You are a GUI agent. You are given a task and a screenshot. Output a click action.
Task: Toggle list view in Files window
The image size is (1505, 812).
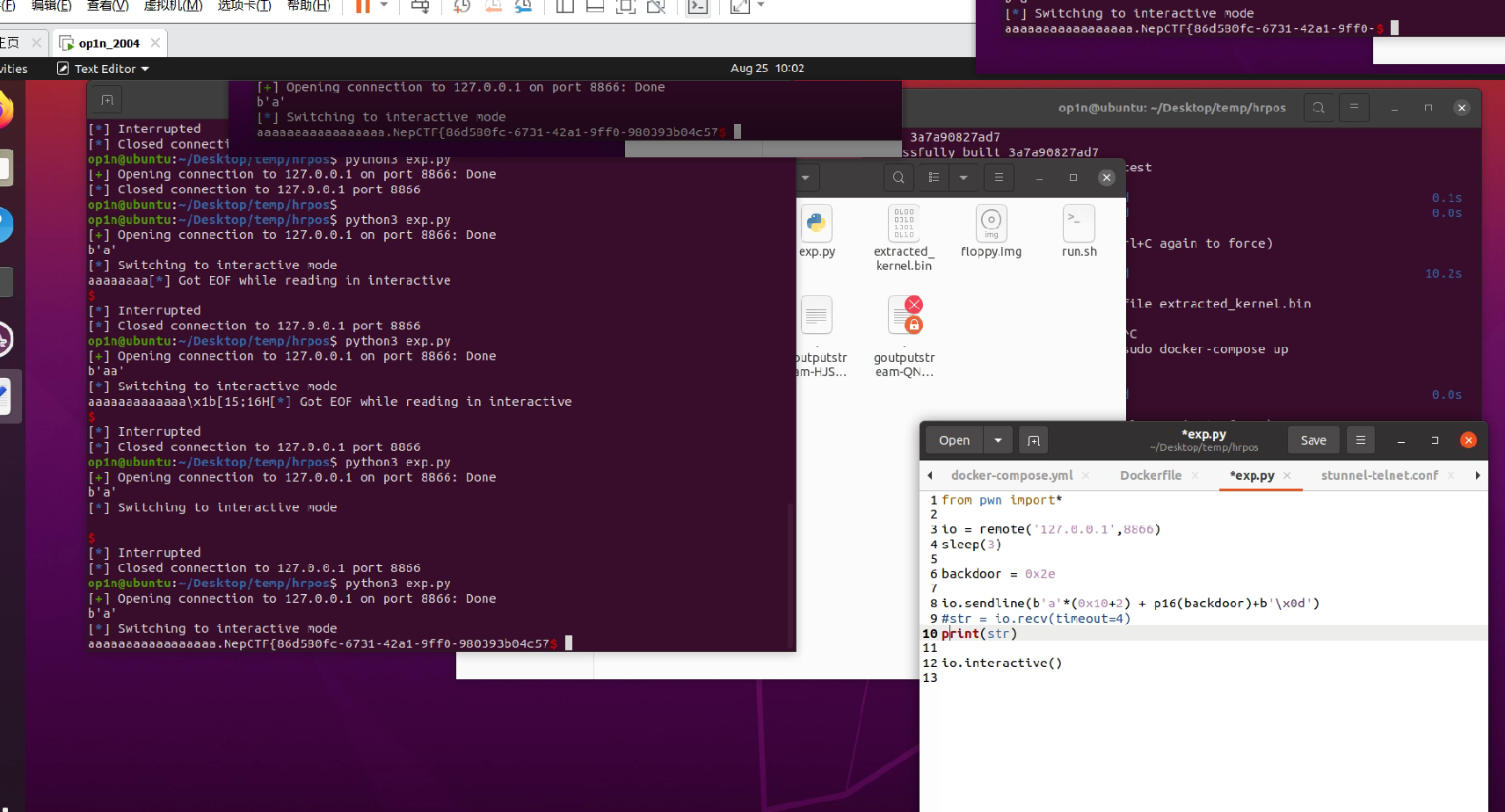pos(934,178)
